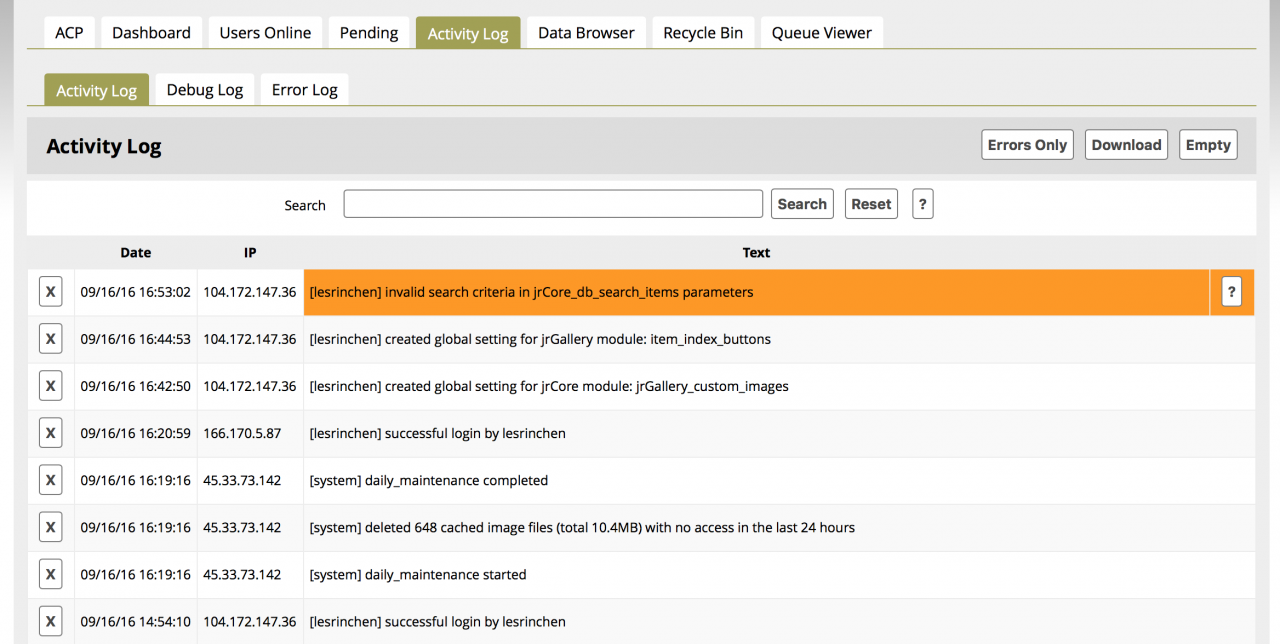The width and height of the screenshot is (1280, 644).
Task: Download the activity log
Action: click(1126, 145)
